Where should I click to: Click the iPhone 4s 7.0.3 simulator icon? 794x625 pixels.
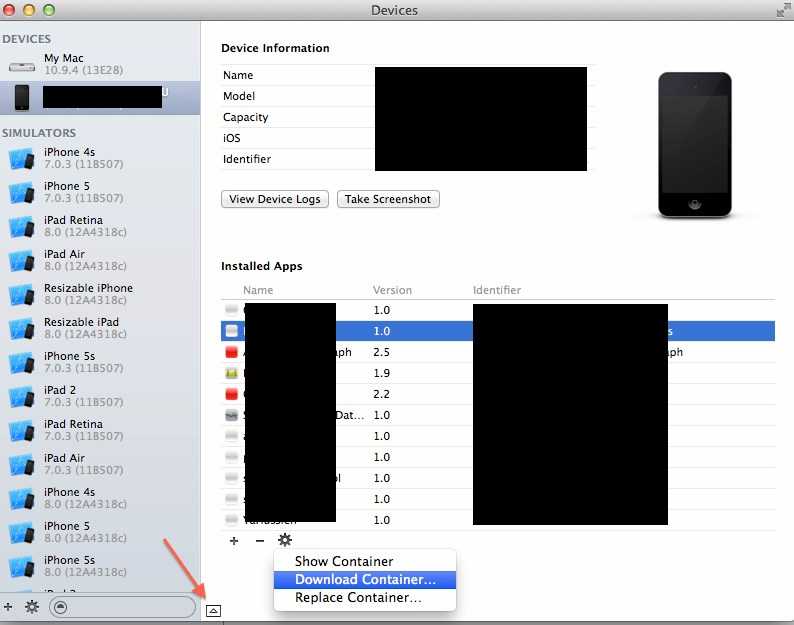(x=22, y=159)
